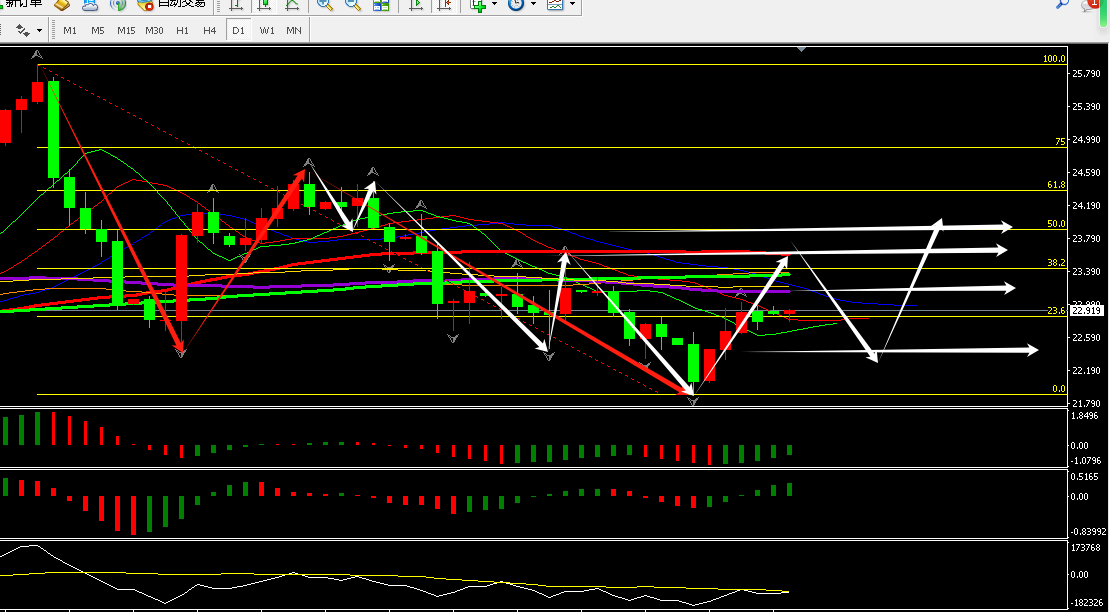Open the signal radio icon in toolbar

pyautogui.click(x=119, y=5)
